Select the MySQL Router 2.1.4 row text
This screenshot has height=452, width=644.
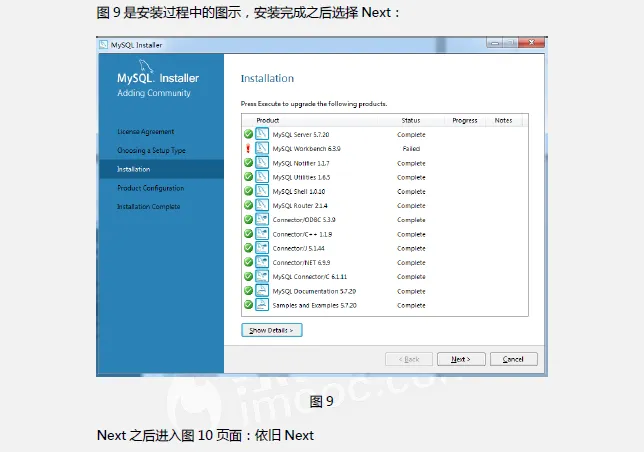click(300, 206)
